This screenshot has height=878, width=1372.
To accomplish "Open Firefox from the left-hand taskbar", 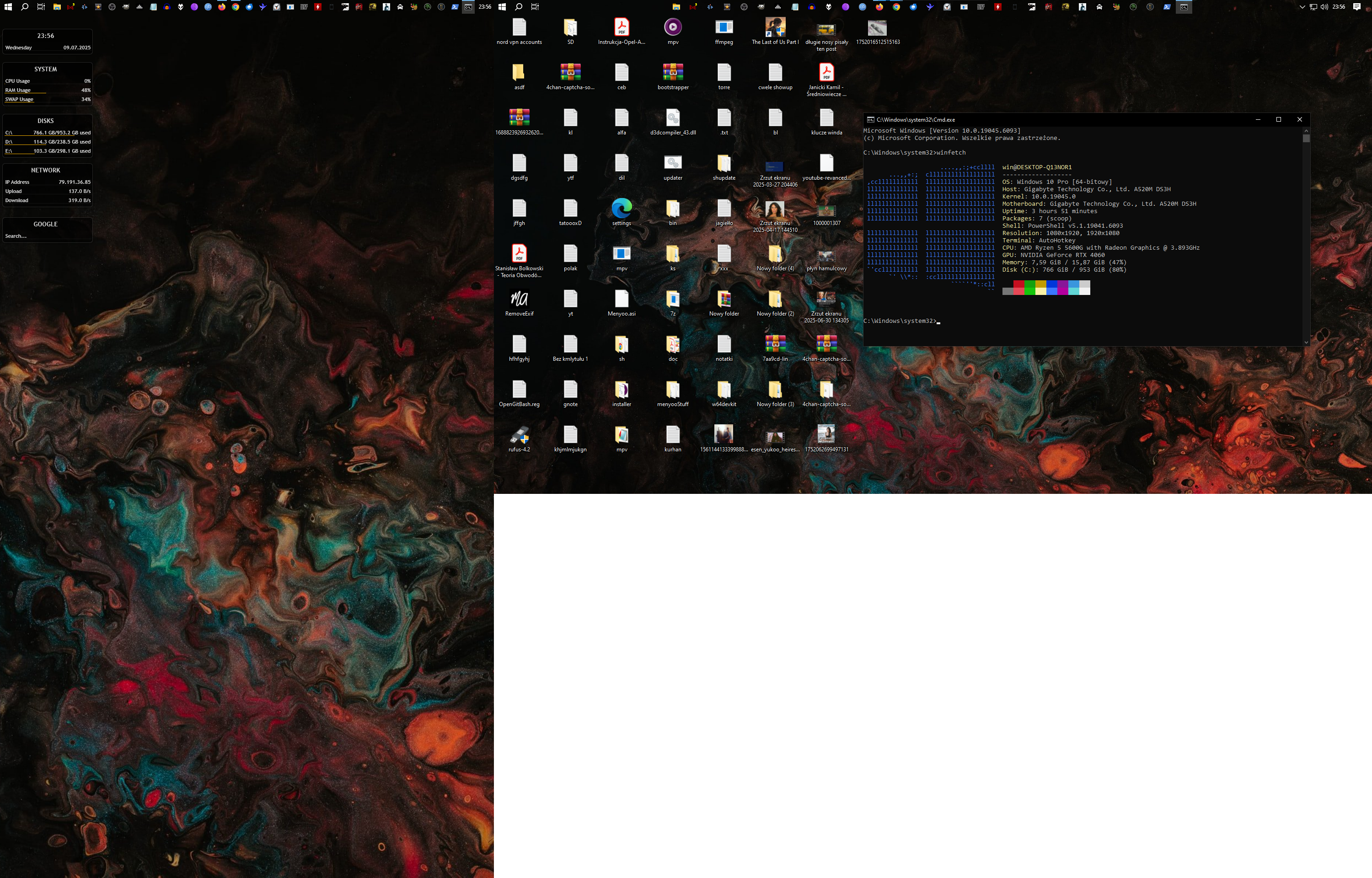I will point(222,7).
